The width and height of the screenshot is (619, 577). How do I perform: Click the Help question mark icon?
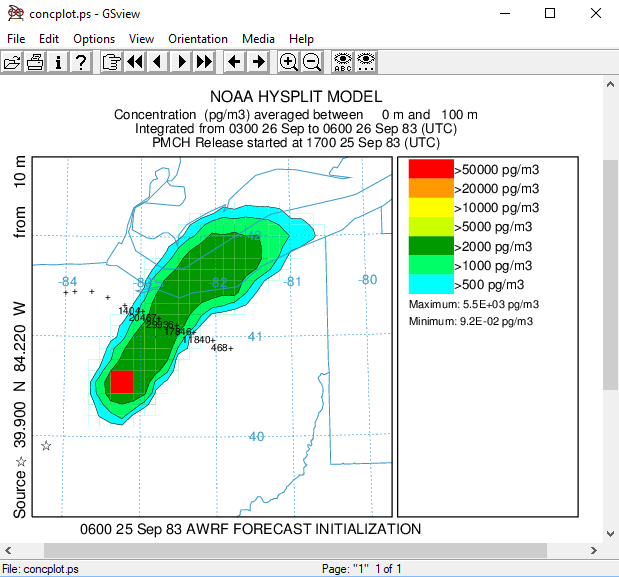81,62
